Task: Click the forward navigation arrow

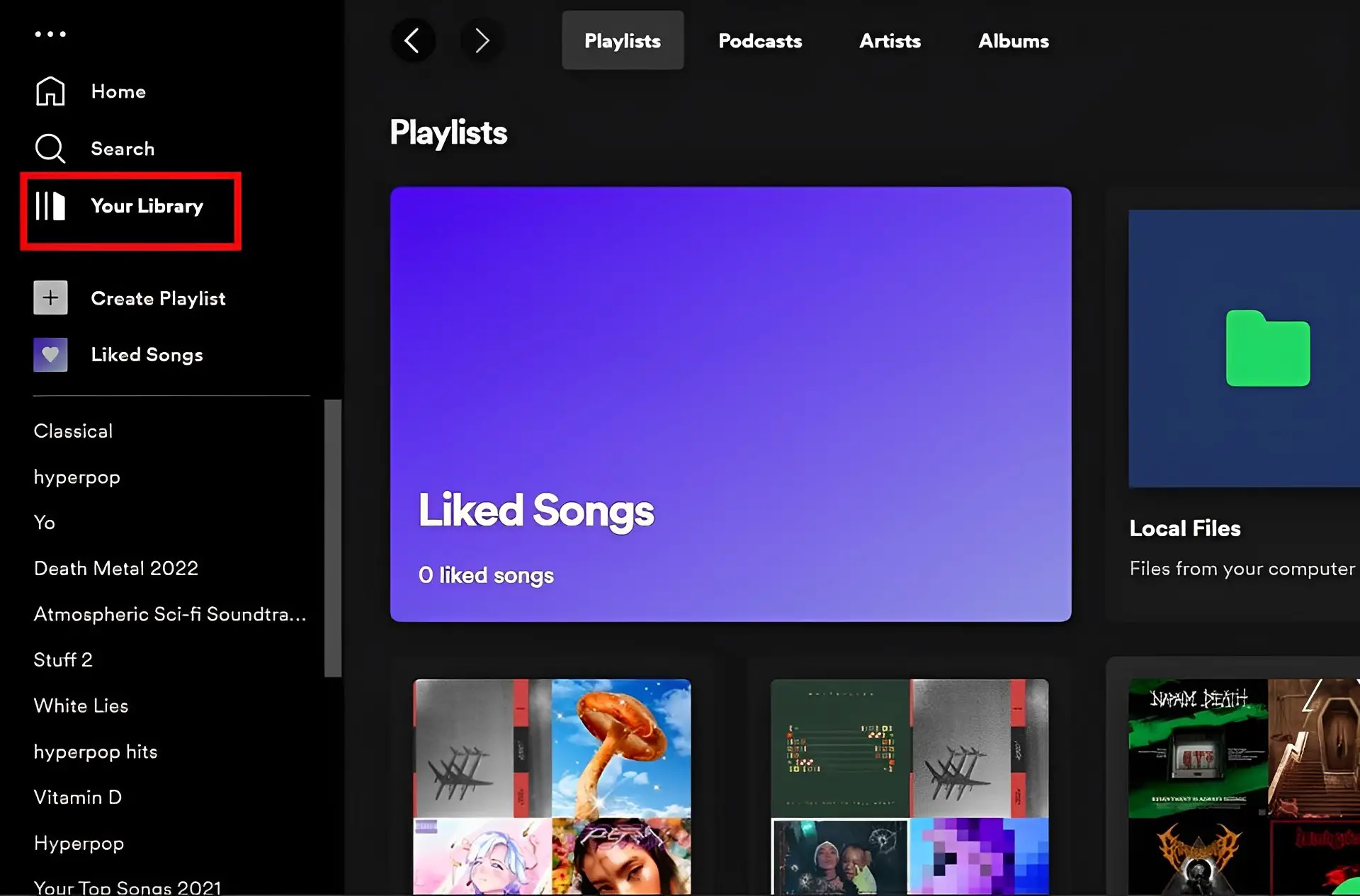Action: [482, 40]
